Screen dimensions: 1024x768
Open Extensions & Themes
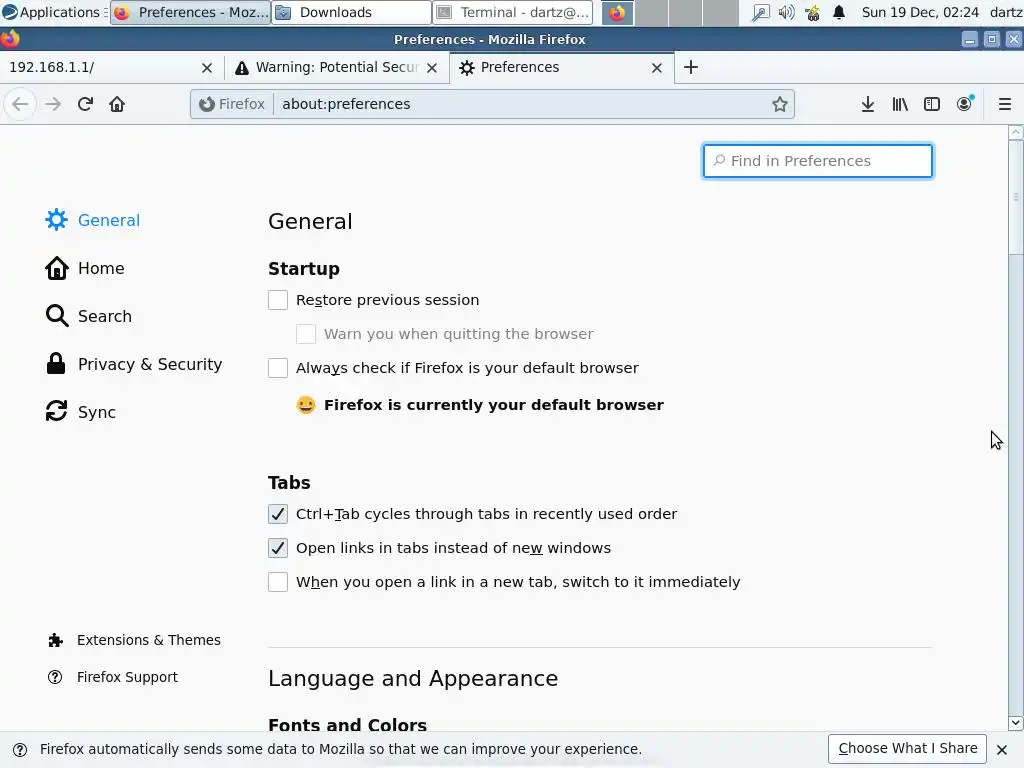click(x=135, y=640)
